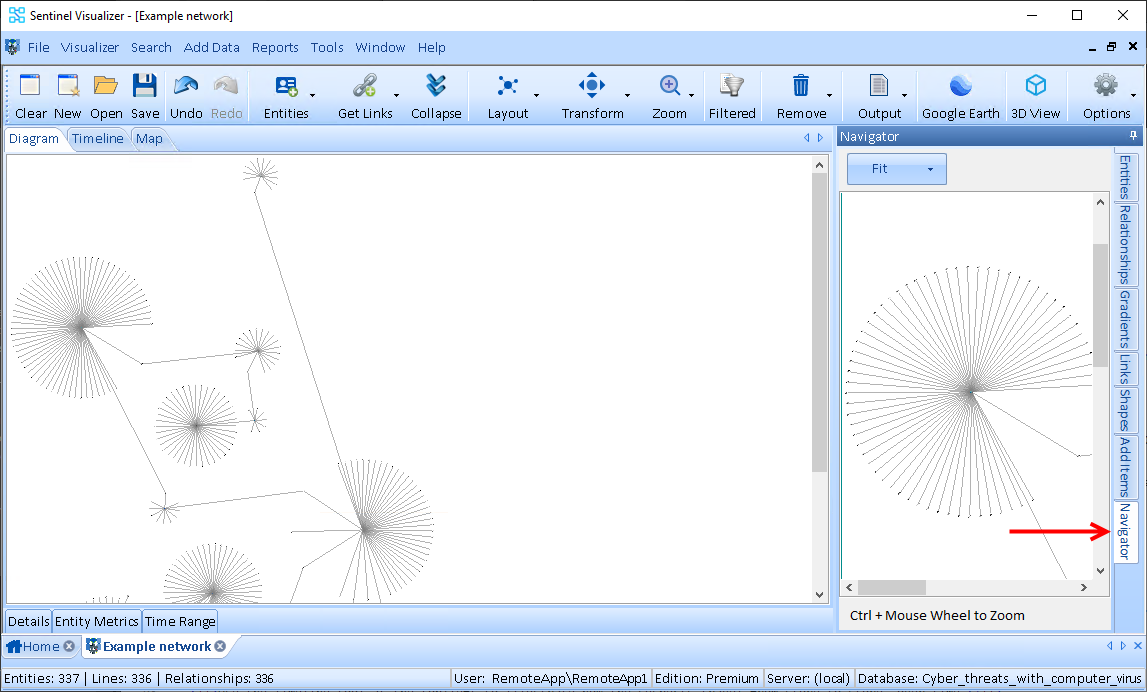Show the Relationships side panel
Image resolution: width=1147 pixels, height=692 pixels.
tap(1125, 244)
